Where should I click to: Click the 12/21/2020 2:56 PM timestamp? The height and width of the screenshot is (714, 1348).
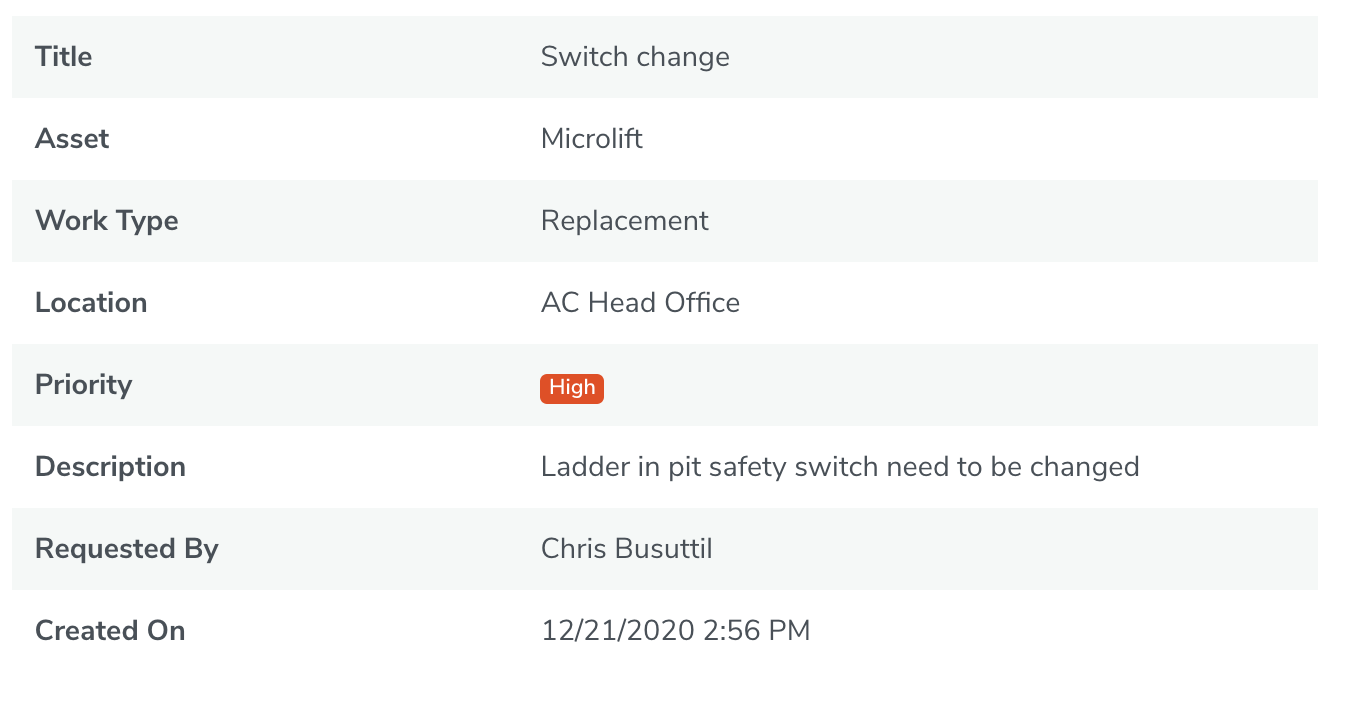[676, 631]
